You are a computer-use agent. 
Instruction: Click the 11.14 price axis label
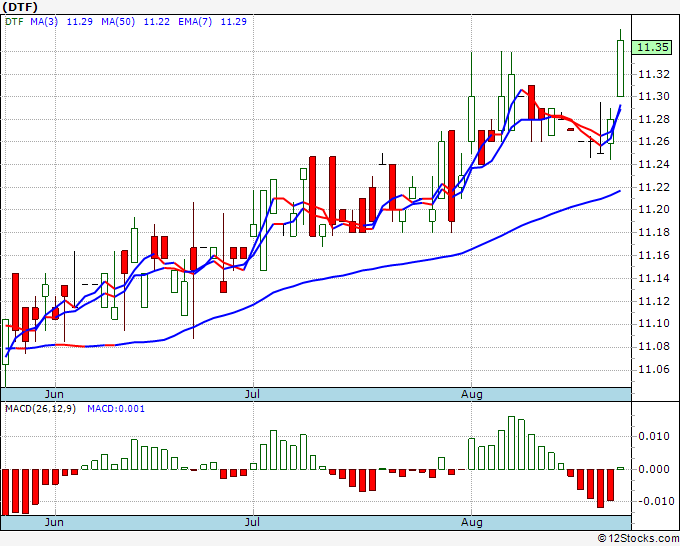[654, 278]
